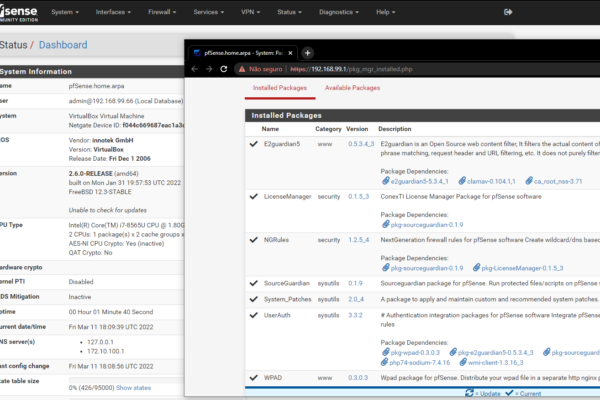Click the Dashboard breadcrumb link
This screenshot has width=600, height=400.
point(63,45)
